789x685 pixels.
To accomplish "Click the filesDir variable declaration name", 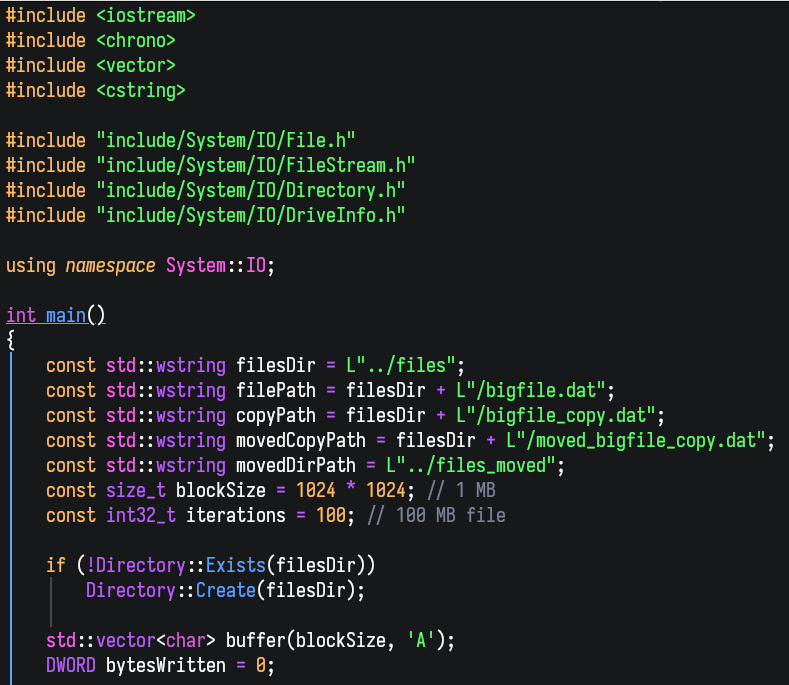I will click(x=275, y=365).
